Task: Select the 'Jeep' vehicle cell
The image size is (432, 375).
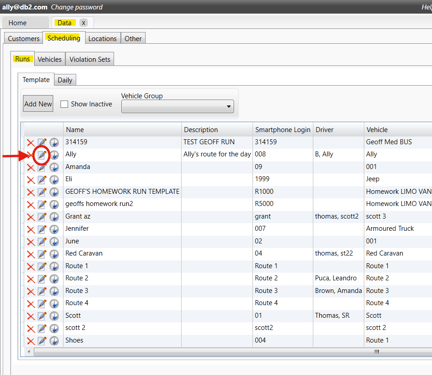Action: coord(398,179)
